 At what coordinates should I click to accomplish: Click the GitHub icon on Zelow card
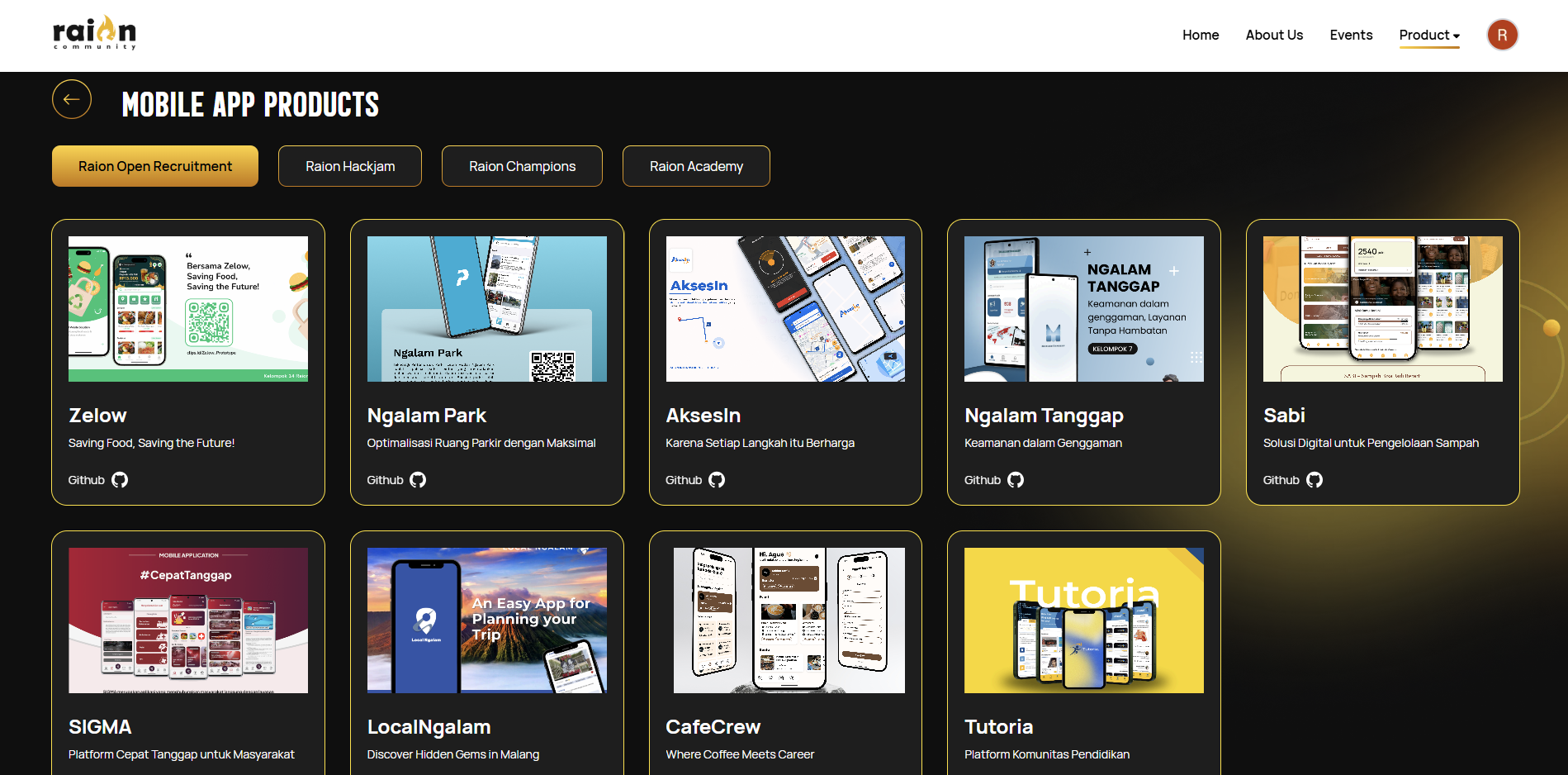(x=120, y=480)
